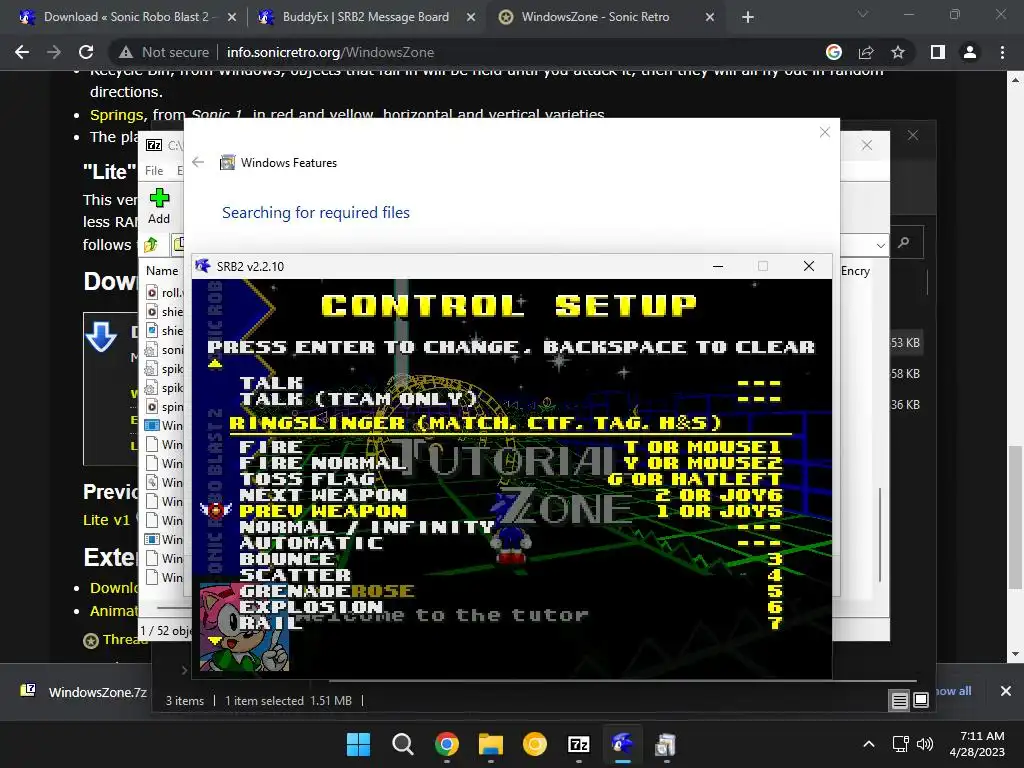
Task: Expand the address dropdown in Explorer window
Action: point(880,246)
